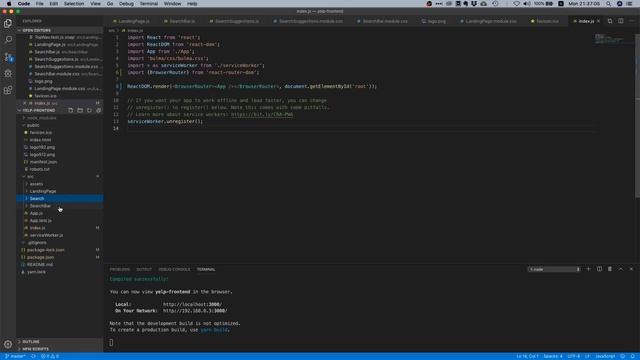Click Collapse Folders icon in YELP-FRONTEND header
The width and height of the screenshot is (640, 360).
[x=98, y=110]
